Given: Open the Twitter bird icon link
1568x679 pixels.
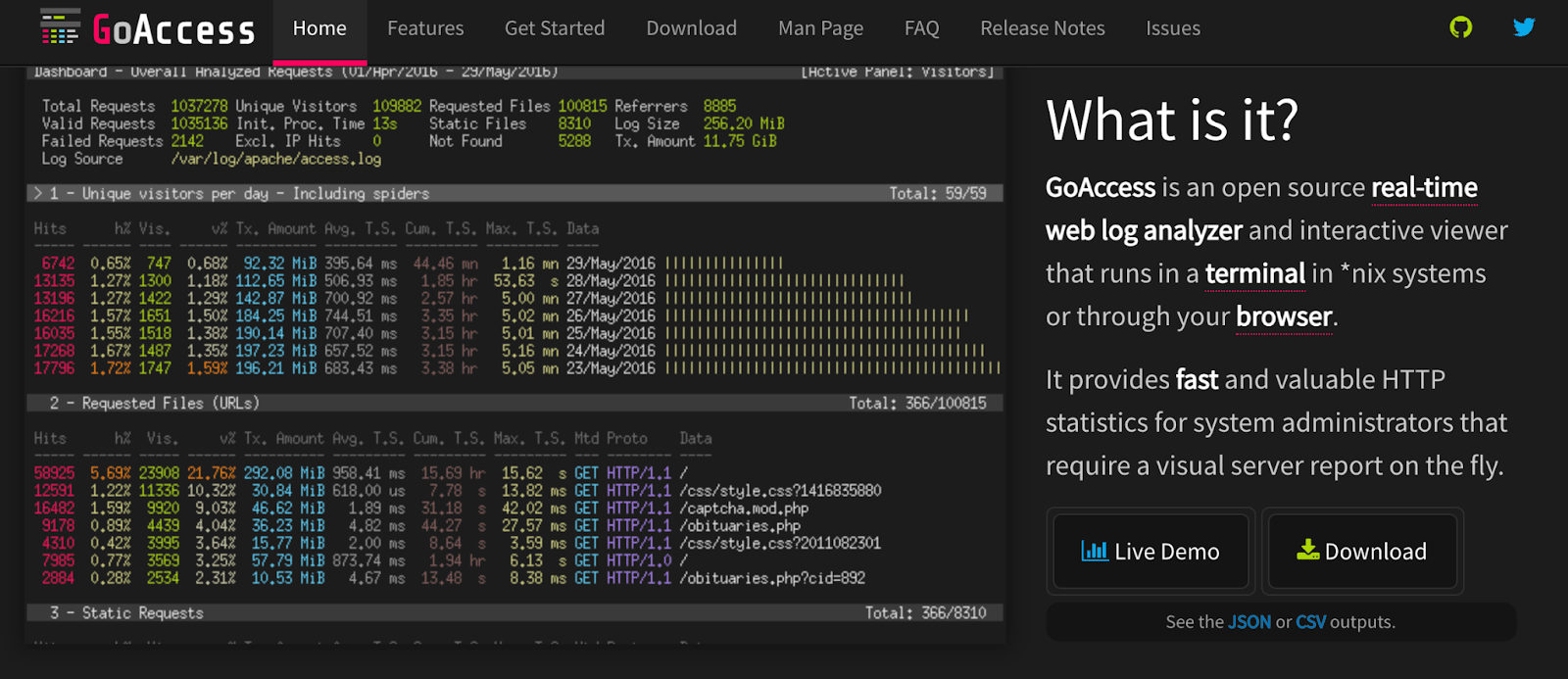Looking at the screenshot, I should click(1524, 27).
